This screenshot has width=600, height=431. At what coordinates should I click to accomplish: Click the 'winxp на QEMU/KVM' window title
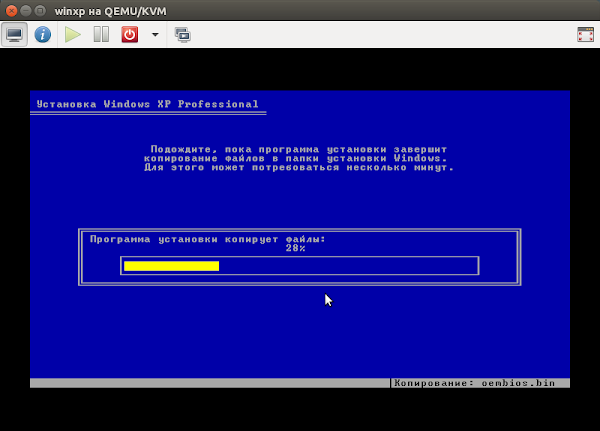coord(111,11)
